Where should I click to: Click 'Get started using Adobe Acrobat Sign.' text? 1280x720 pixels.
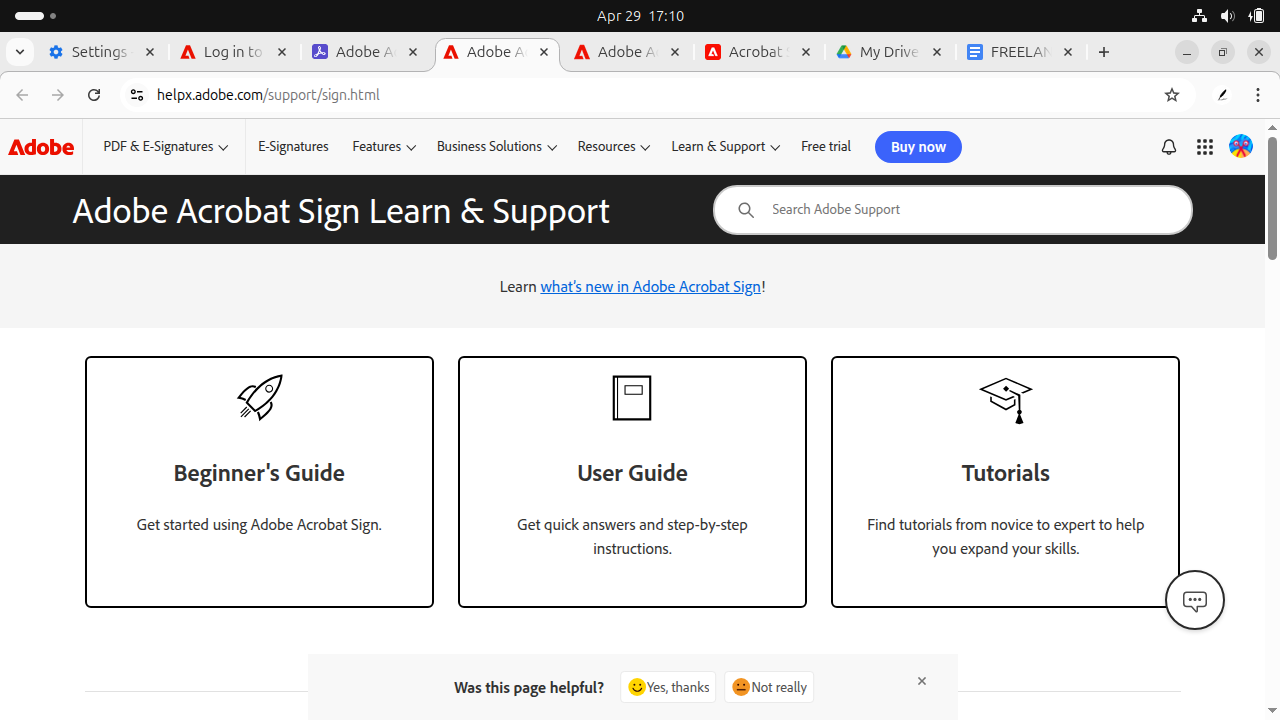pos(259,524)
